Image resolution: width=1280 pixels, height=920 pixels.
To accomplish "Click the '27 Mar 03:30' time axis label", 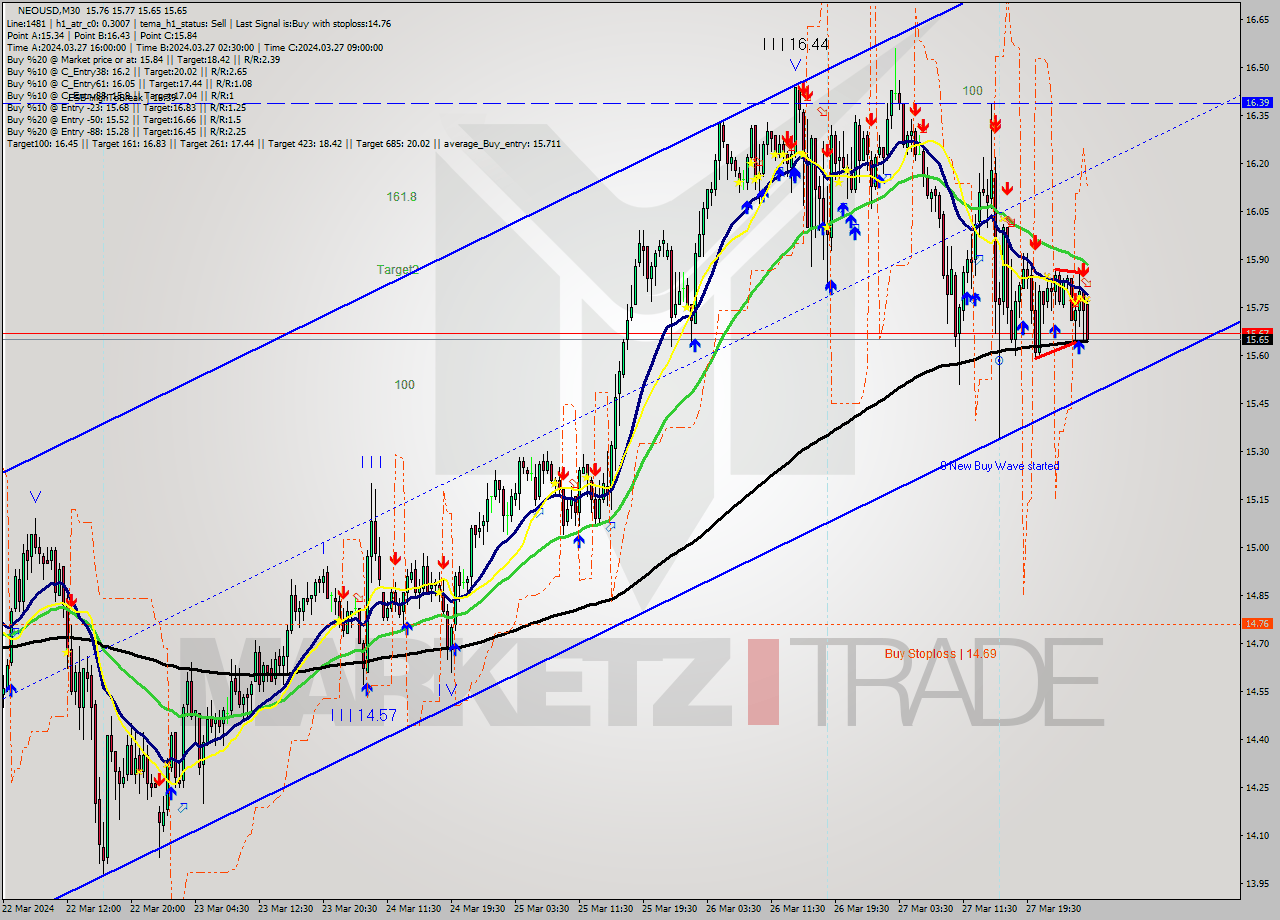I will (x=927, y=909).
